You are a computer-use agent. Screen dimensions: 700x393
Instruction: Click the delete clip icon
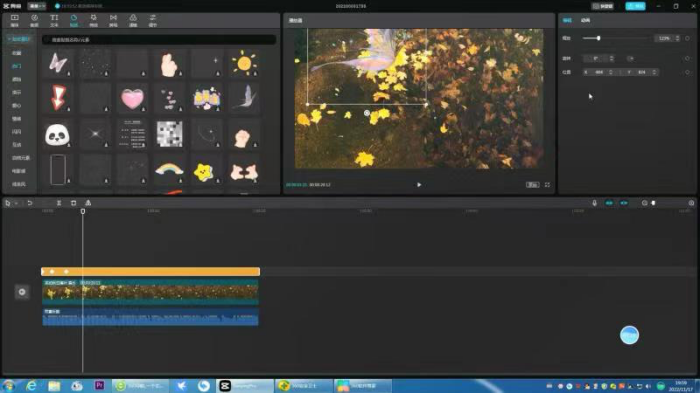[x=74, y=203]
